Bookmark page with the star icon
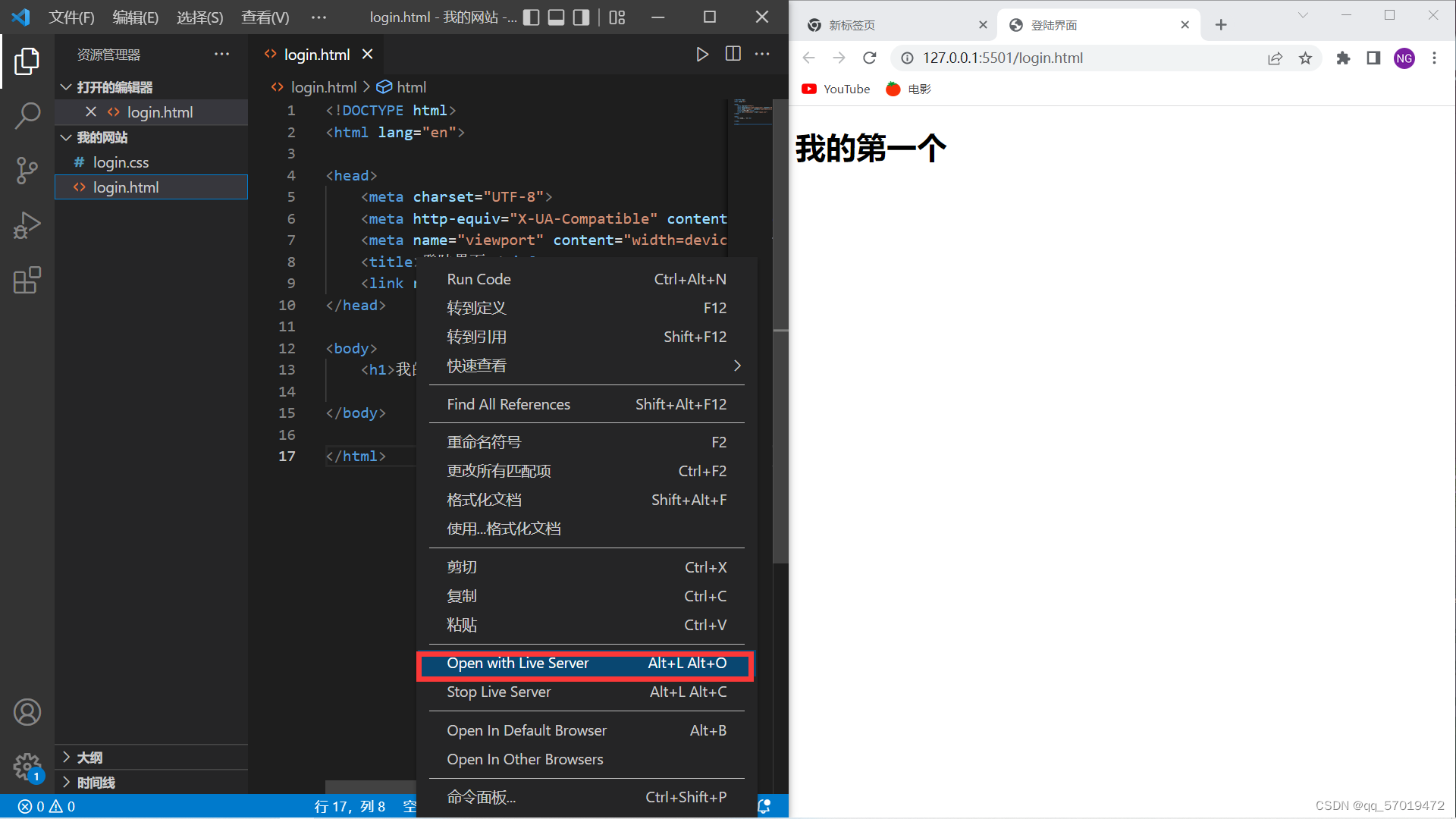Screen dimensions: 1456x819 click(x=1305, y=58)
